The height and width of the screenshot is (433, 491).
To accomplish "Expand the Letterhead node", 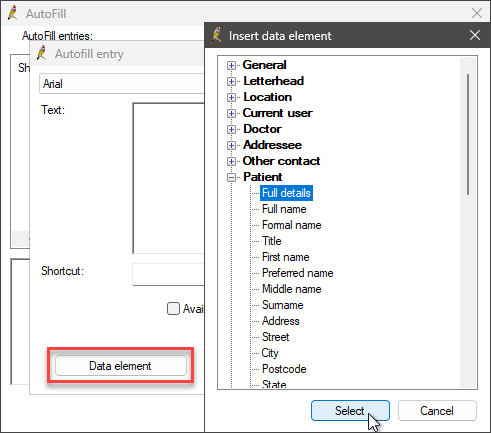I will point(231,81).
